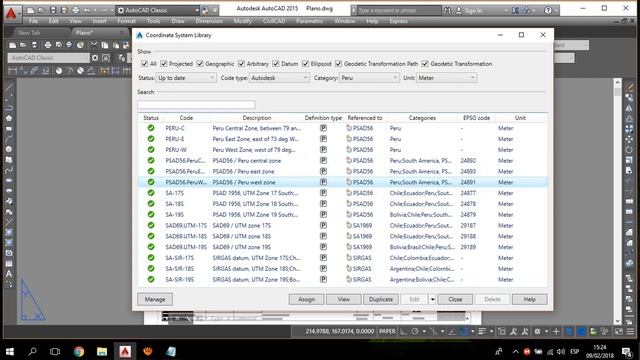
Task: Open the Express menu
Action: point(398,21)
